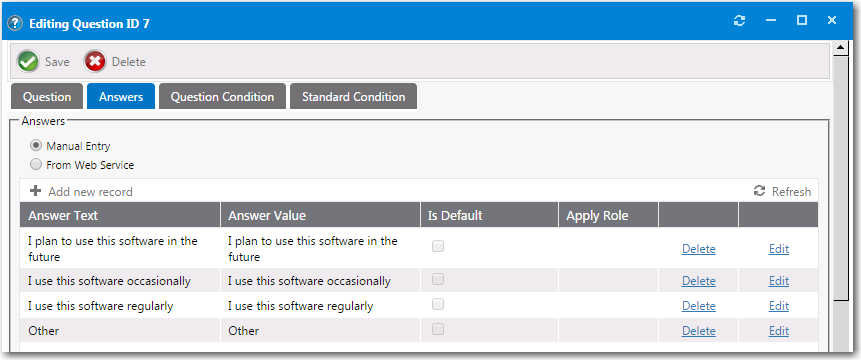Click the scrollbar up arrow
This screenshot has width=861, height=360.
[x=841, y=49]
